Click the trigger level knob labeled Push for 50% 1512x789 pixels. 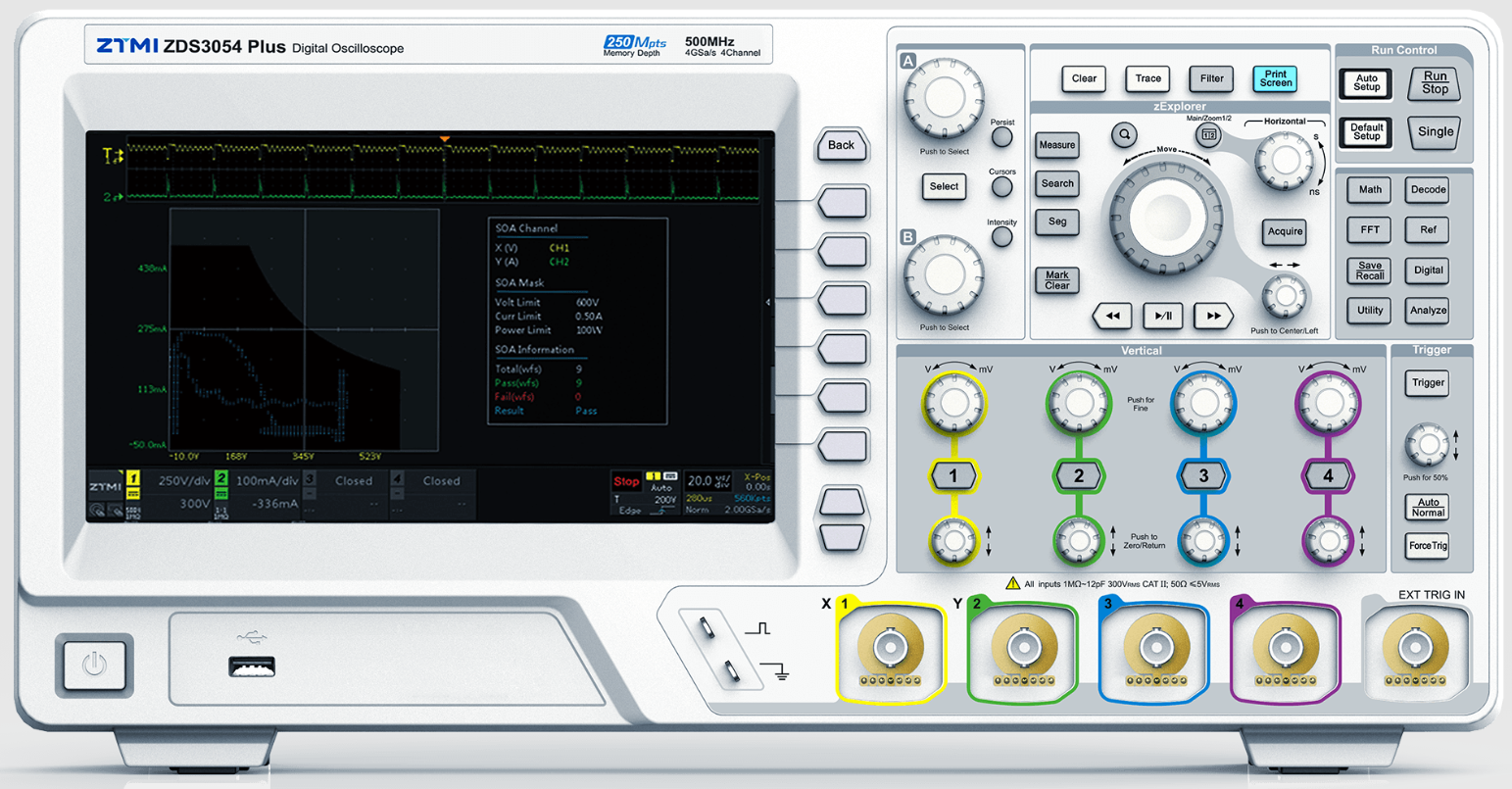1427,446
